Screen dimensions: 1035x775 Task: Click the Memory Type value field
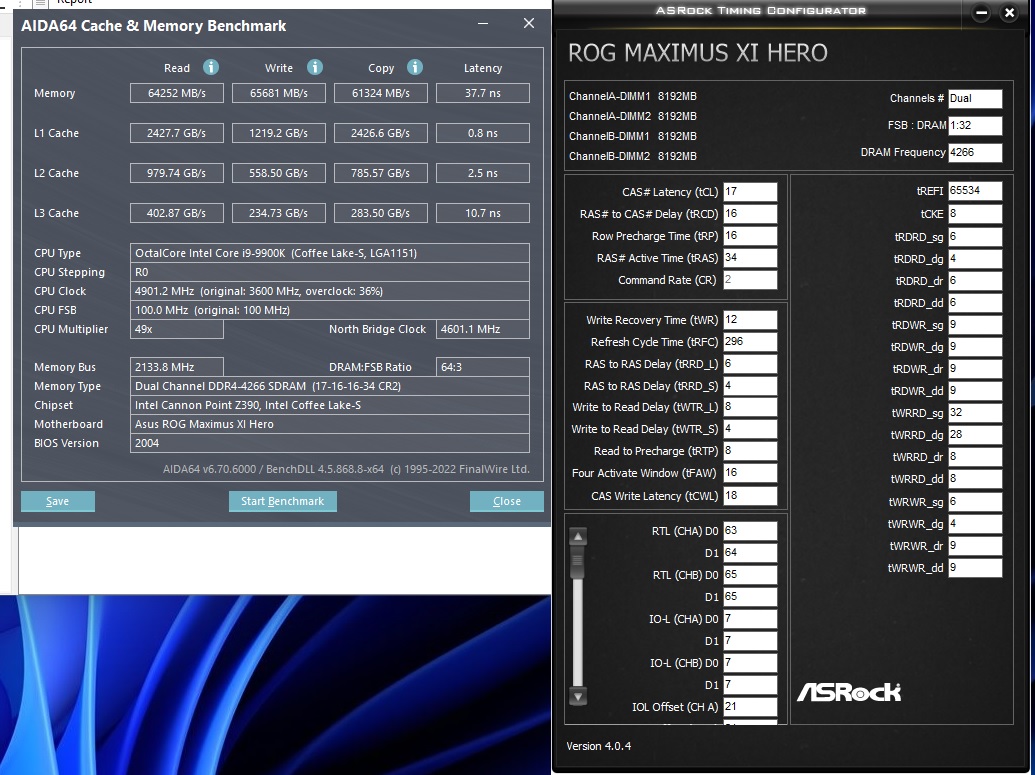(329, 386)
